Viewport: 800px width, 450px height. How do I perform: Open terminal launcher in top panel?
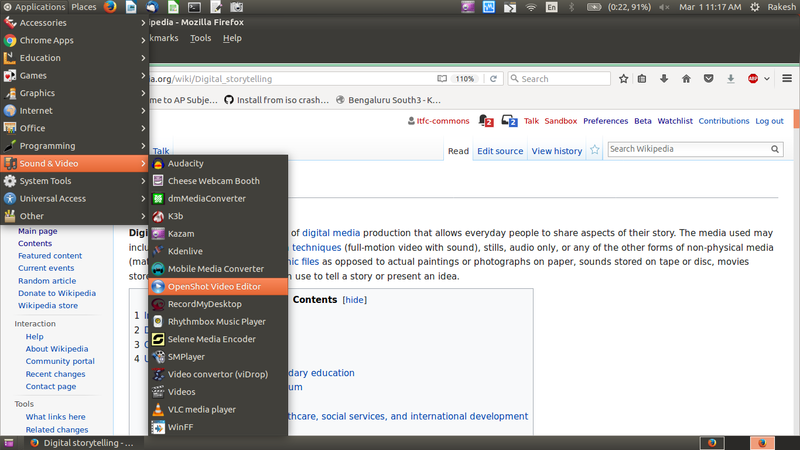(x=194, y=7)
